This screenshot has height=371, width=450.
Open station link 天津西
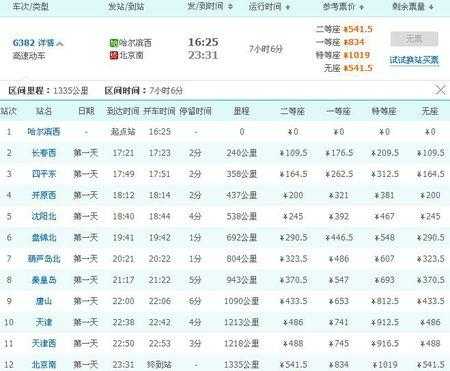[x=44, y=343]
